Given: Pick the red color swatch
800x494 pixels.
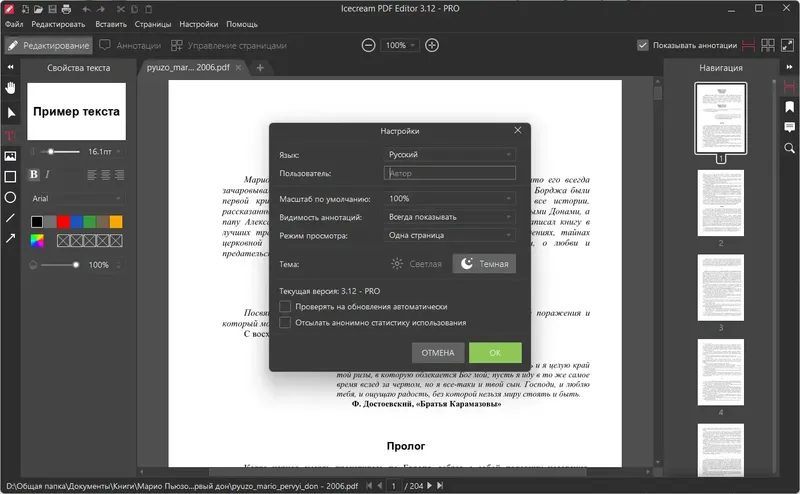Looking at the screenshot, I should pyautogui.click(x=63, y=221).
